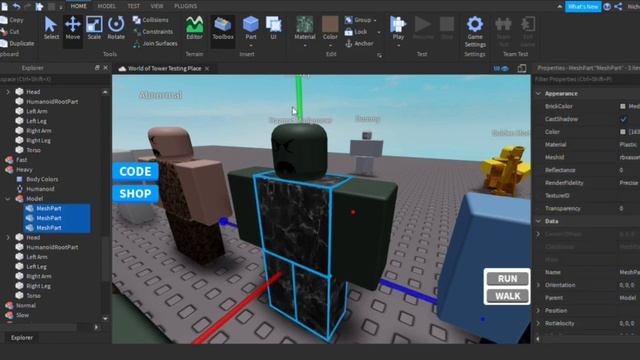Expand the Position property
The height and width of the screenshot is (360, 640).
click(538, 311)
